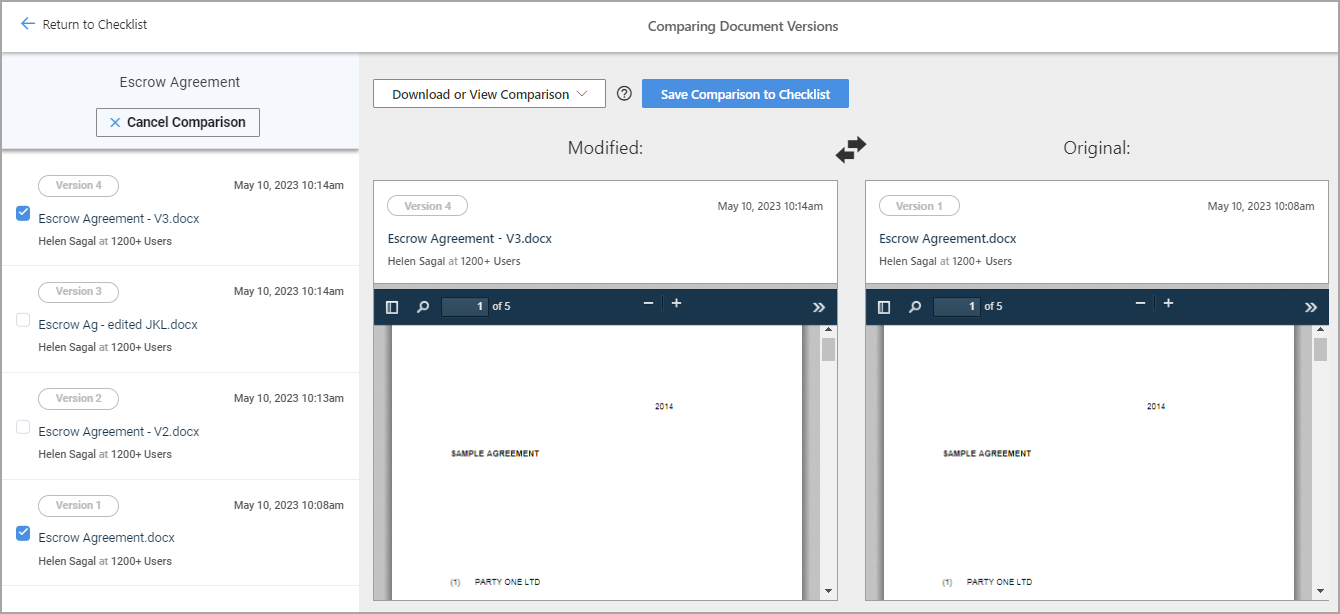The width and height of the screenshot is (1340, 614).
Task: Cancel the comparison
Action: 177,122
